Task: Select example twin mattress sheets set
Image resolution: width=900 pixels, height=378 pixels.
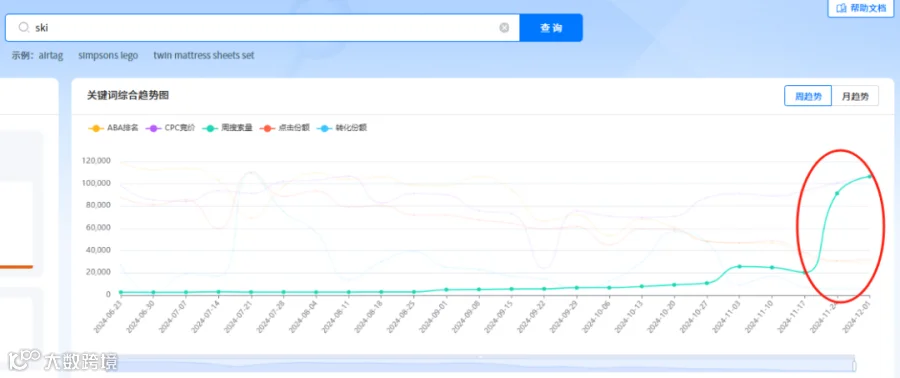Action: 204,56
